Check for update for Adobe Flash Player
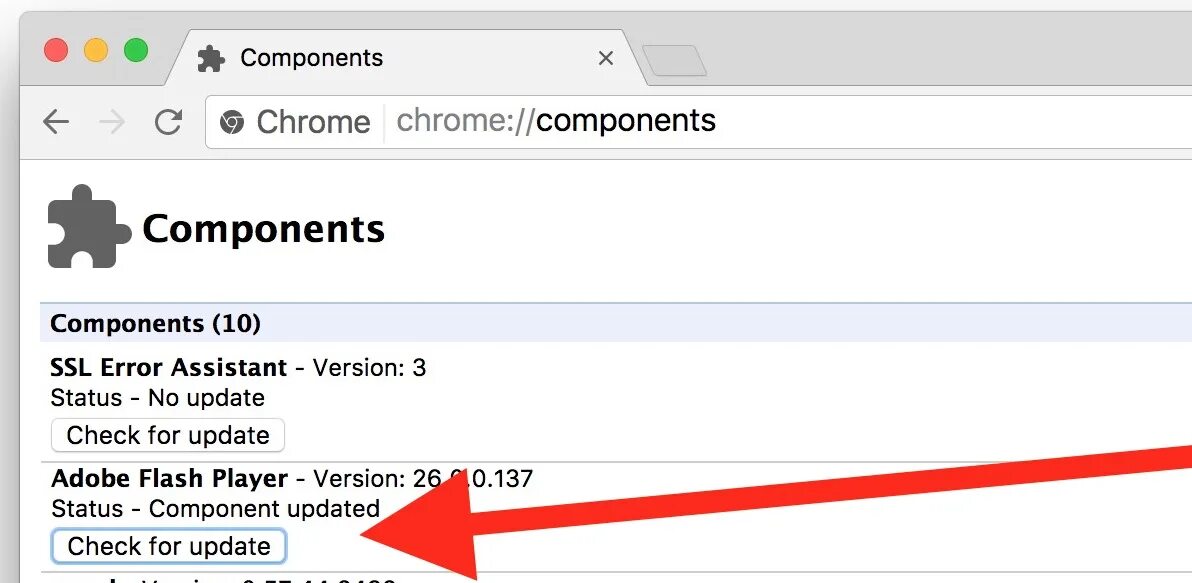1192x583 pixels. pos(168,546)
